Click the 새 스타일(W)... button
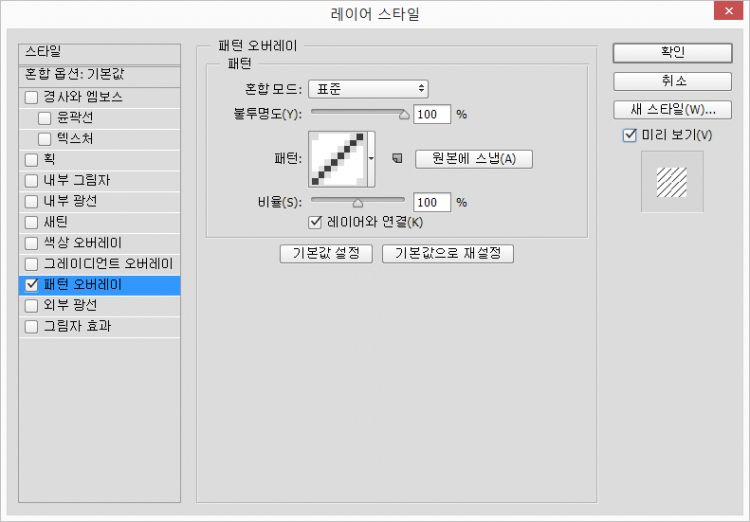Viewport: 750px width, 522px height. (672, 109)
